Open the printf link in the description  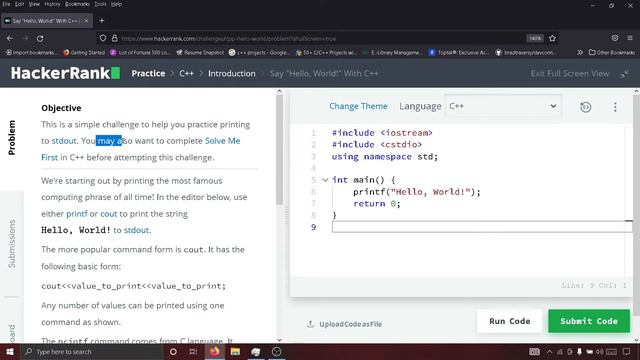pyautogui.click(x=77, y=213)
